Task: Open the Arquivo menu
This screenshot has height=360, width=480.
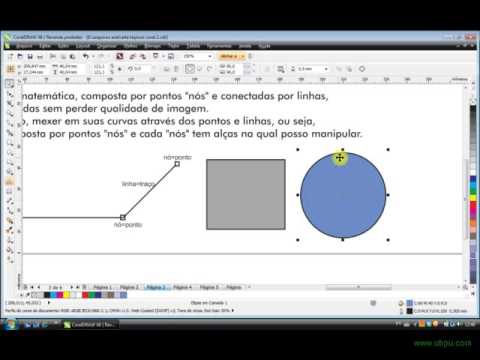Action: click(24, 46)
